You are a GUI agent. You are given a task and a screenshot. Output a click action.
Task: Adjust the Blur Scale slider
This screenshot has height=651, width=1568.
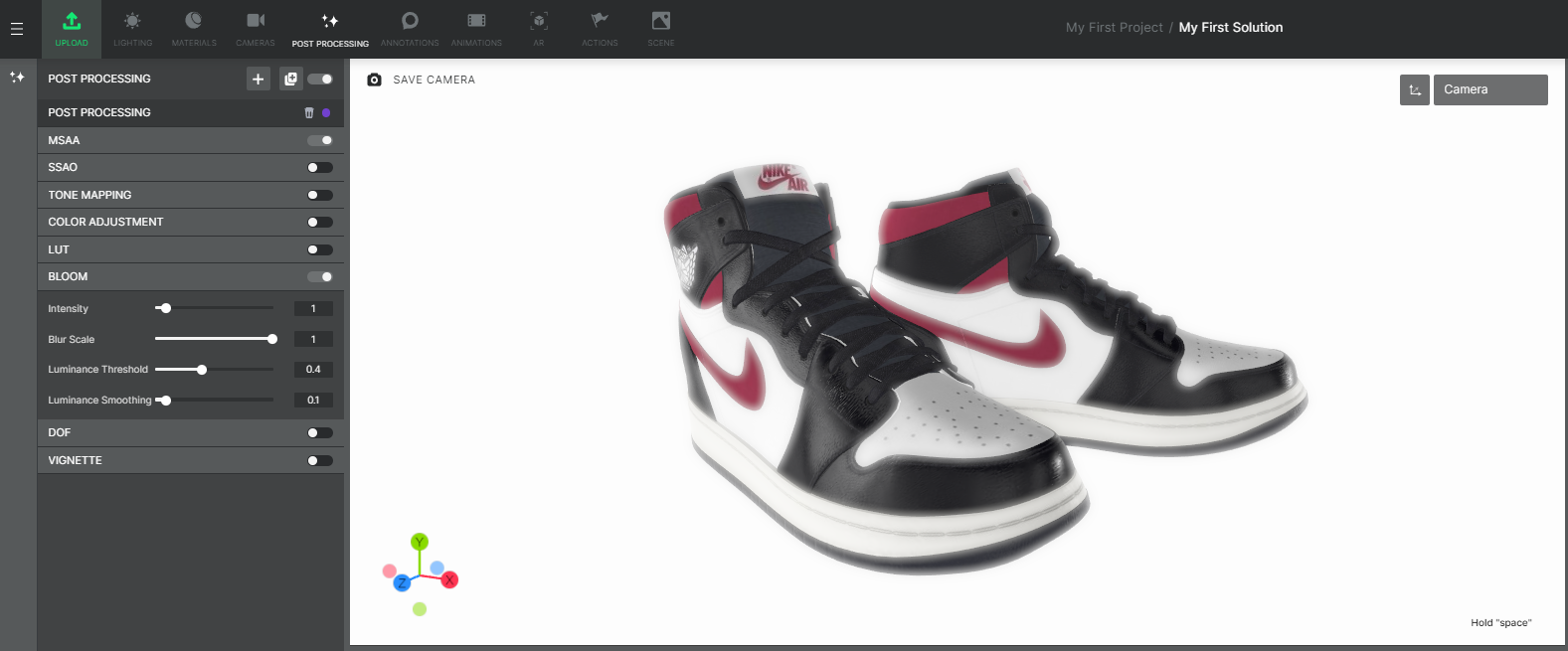click(214, 339)
